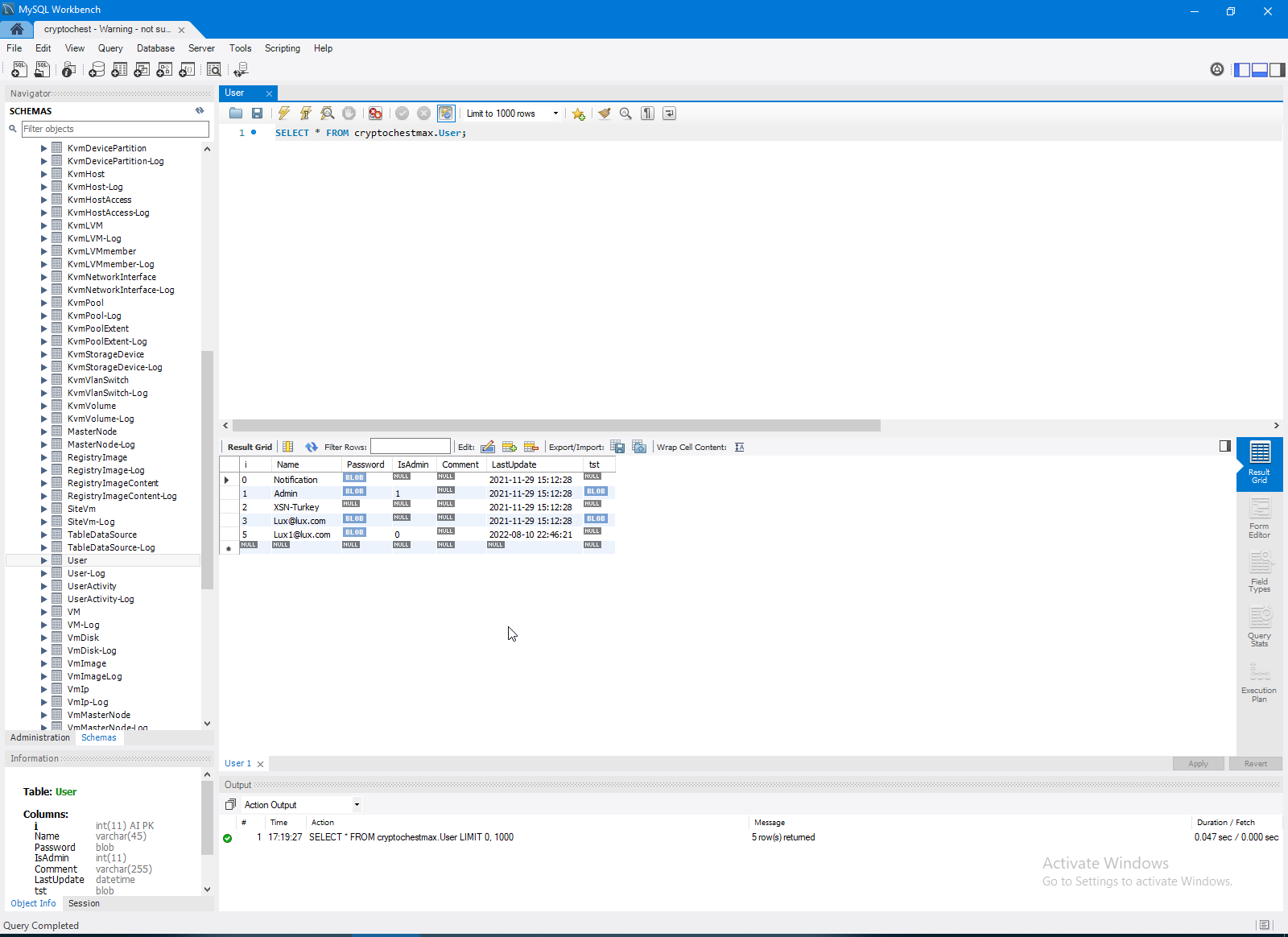1288x937 pixels.
Task: Select the UserActivity table in the tree
Action: (92, 586)
